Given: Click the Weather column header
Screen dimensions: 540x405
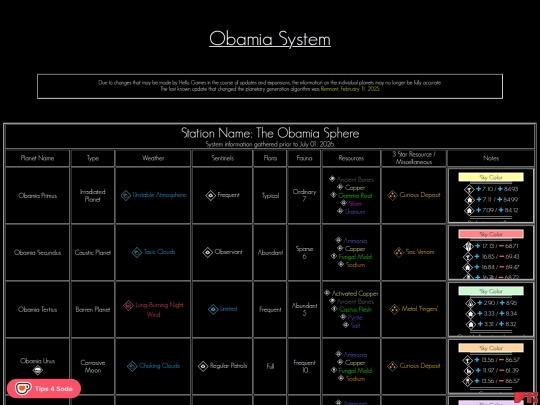Looking at the screenshot, I should click(153, 158).
